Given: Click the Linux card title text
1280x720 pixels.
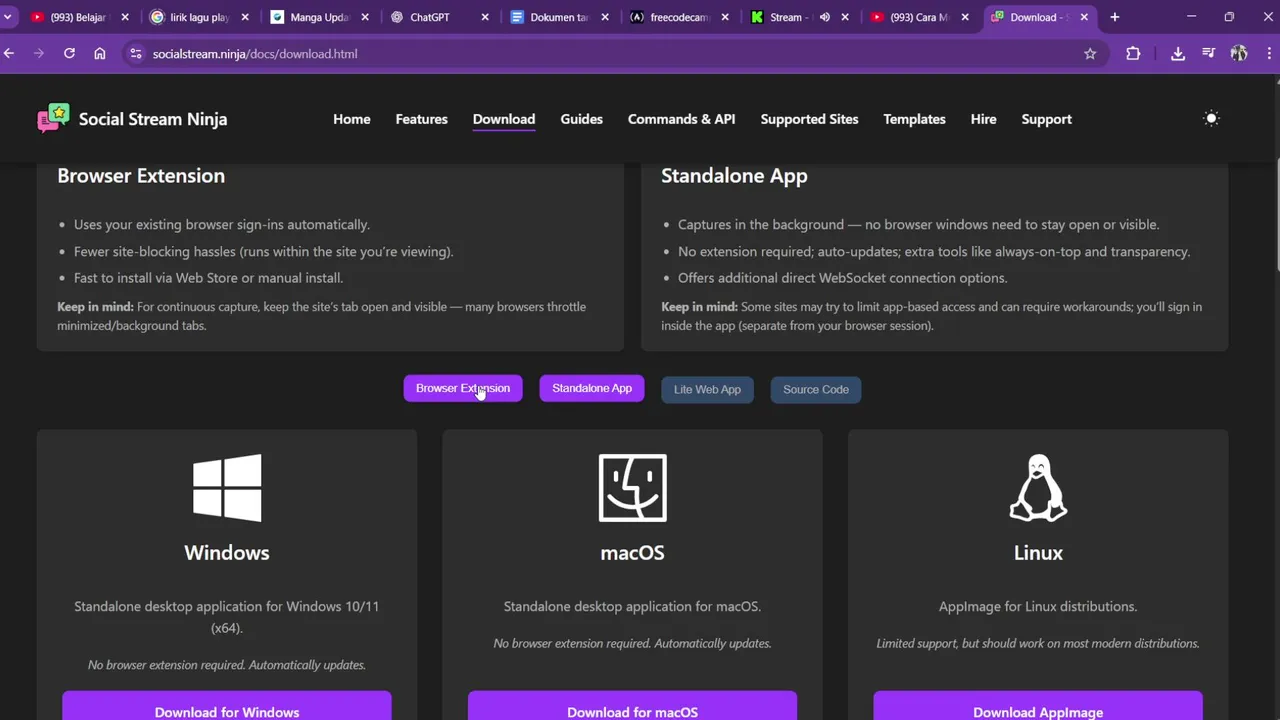Looking at the screenshot, I should (x=1038, y=553).
